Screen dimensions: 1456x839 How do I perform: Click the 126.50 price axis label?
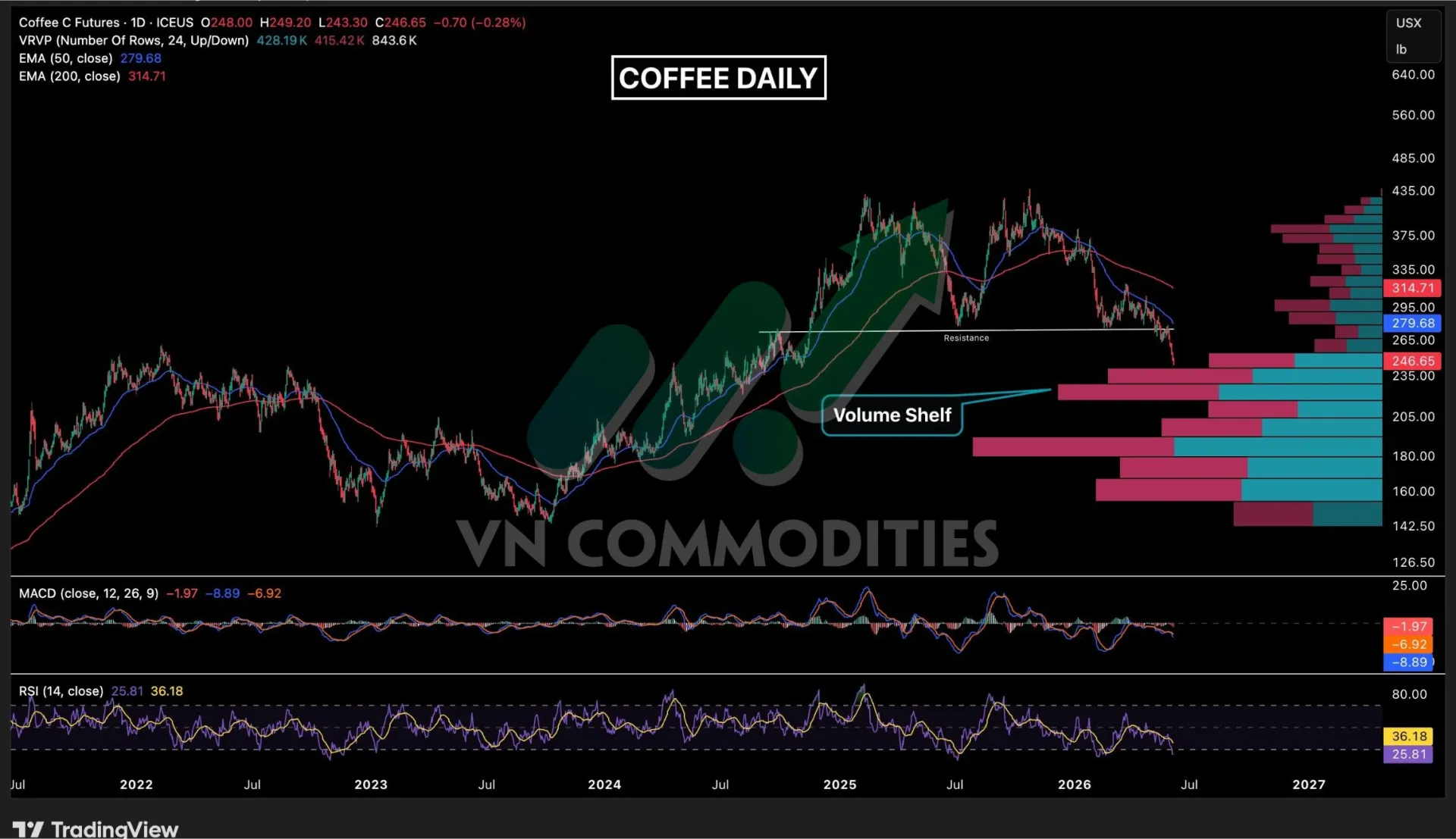coord(1413,562)
